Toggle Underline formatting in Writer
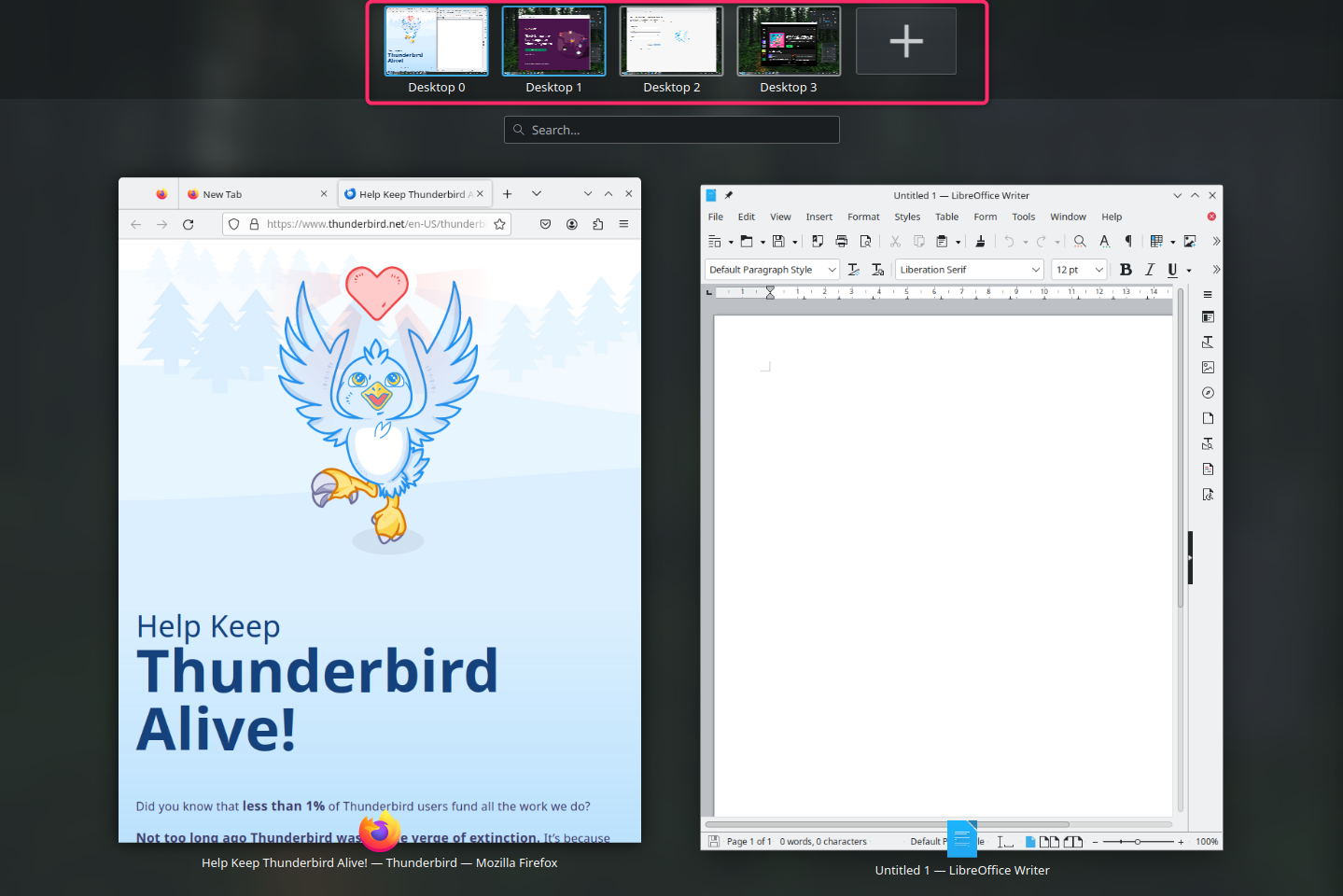Screen dimensions: 1343x896 pos(1173,270)
